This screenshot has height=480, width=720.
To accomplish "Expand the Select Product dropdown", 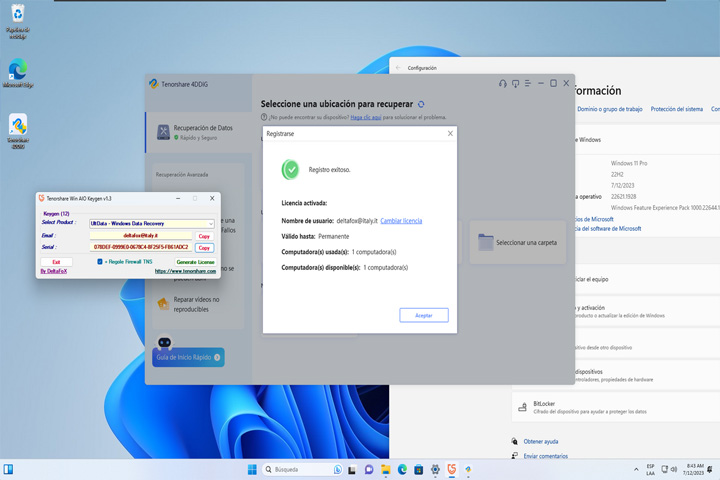I will (x=152, y=224).
